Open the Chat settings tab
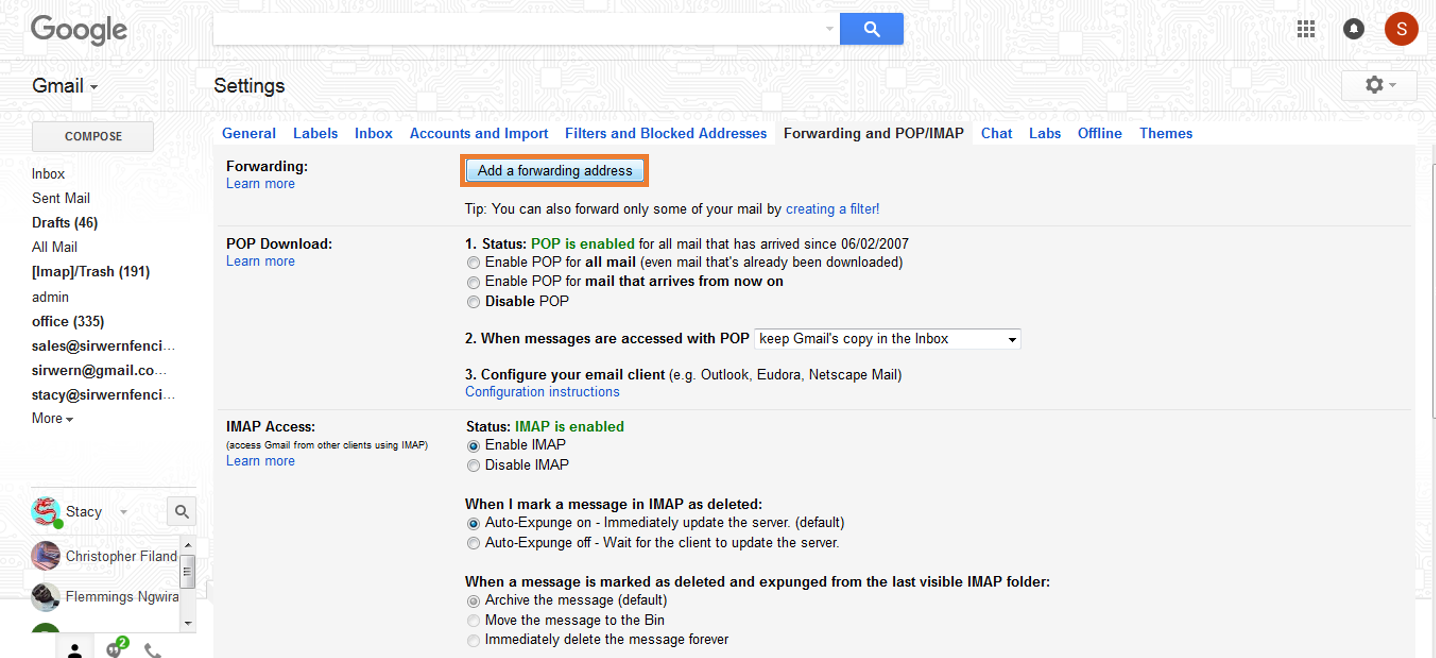The width and height of the screenshot is (1436, 658). click(996, 133)
